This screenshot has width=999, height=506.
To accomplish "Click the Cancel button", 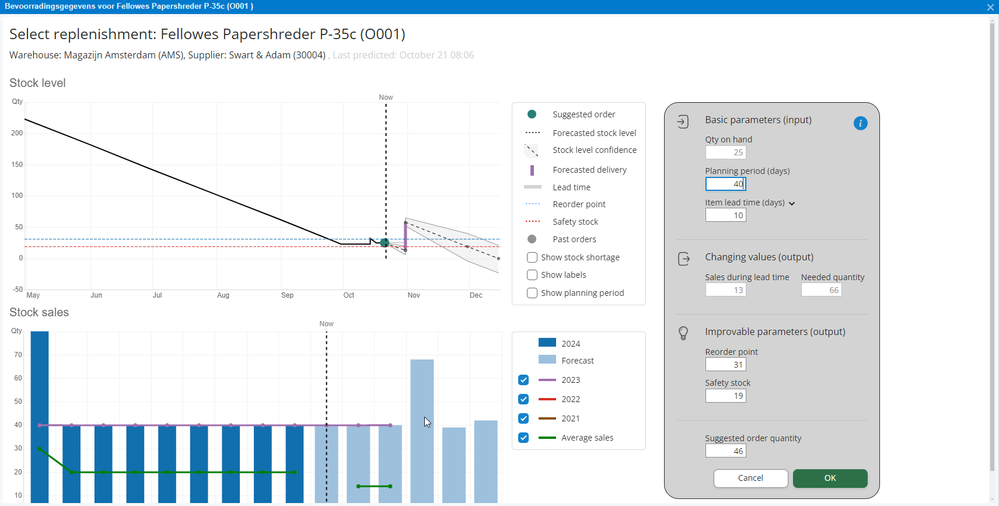I will [x=751, y=478].
